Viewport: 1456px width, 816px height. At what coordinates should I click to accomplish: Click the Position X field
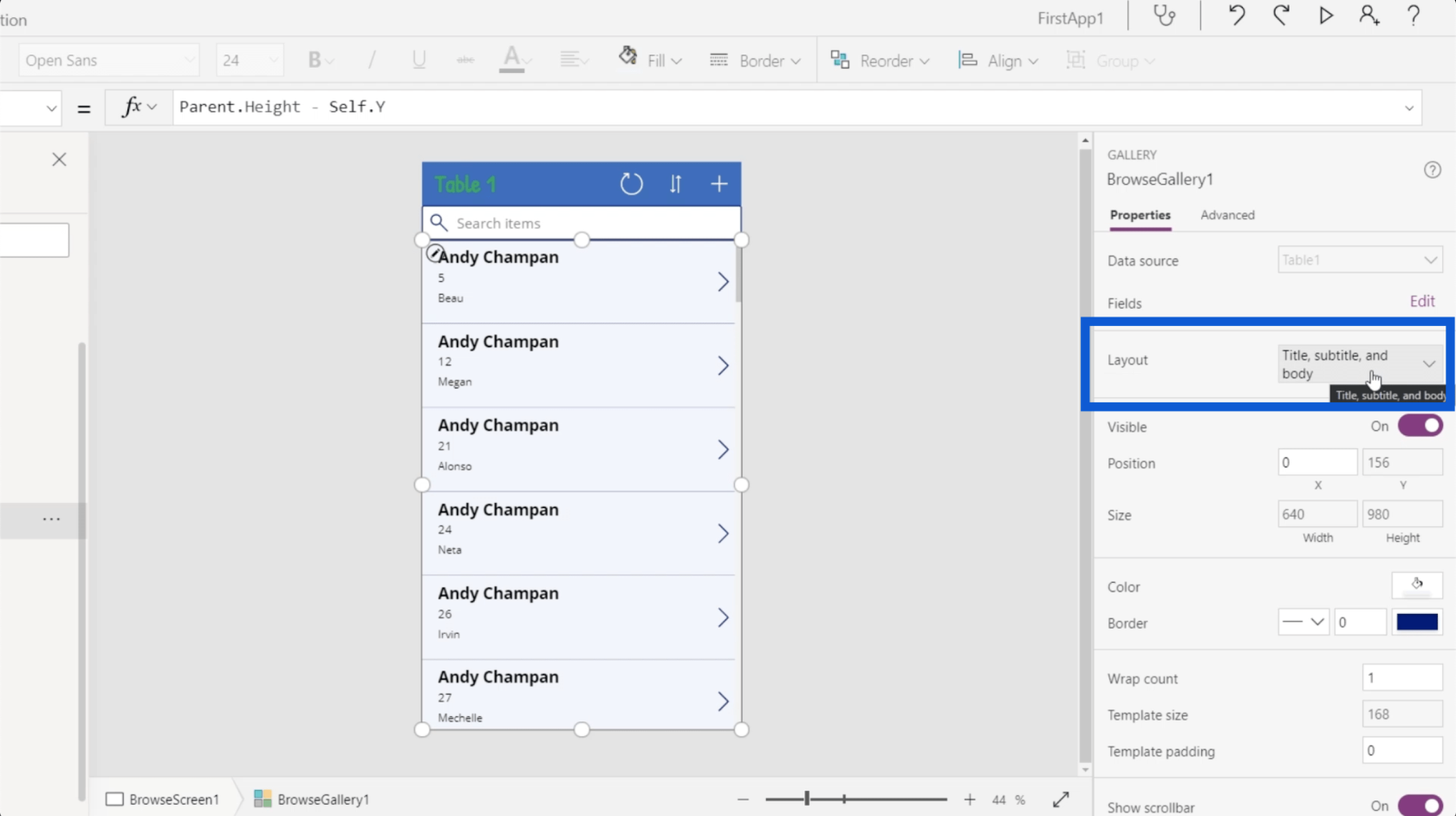[1317, 462]
